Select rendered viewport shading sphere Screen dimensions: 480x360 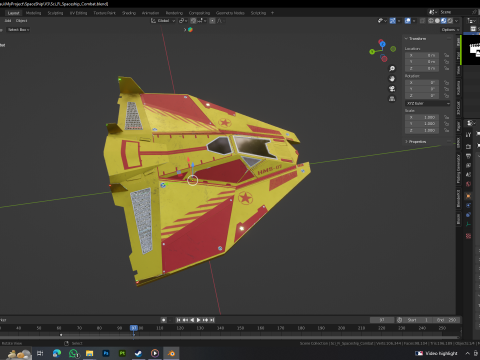pyautogui.click(x=450, y=21)
